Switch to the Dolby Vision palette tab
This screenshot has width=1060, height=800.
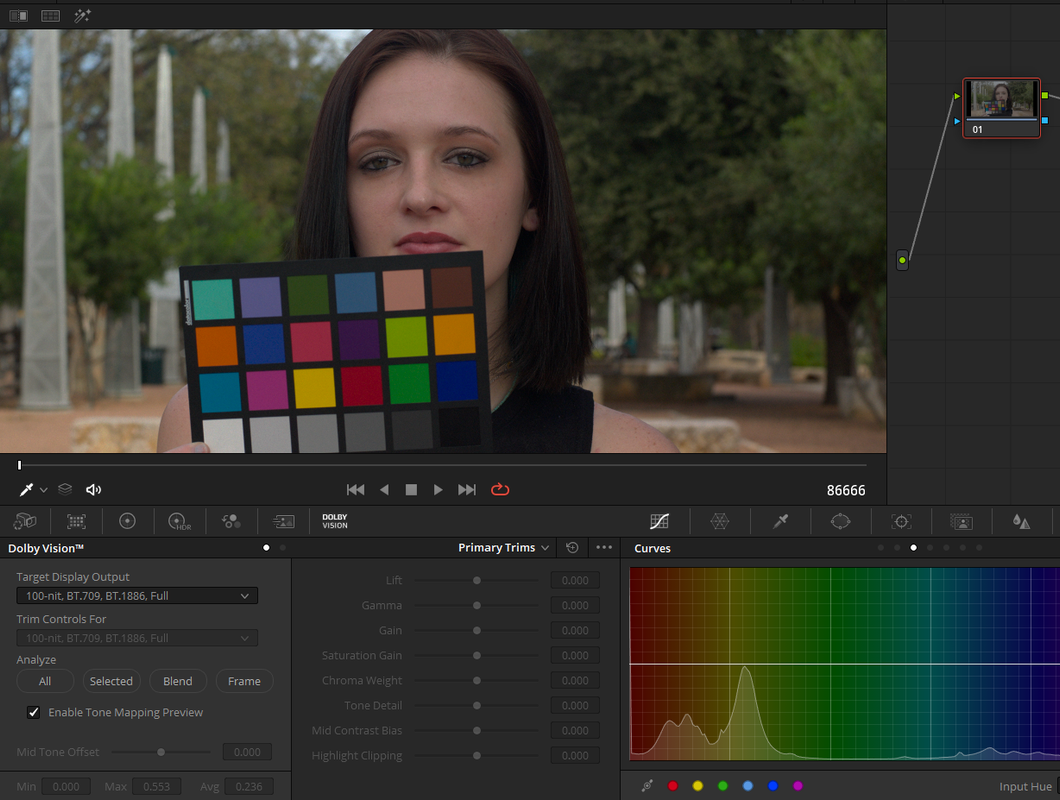point(335,521)
